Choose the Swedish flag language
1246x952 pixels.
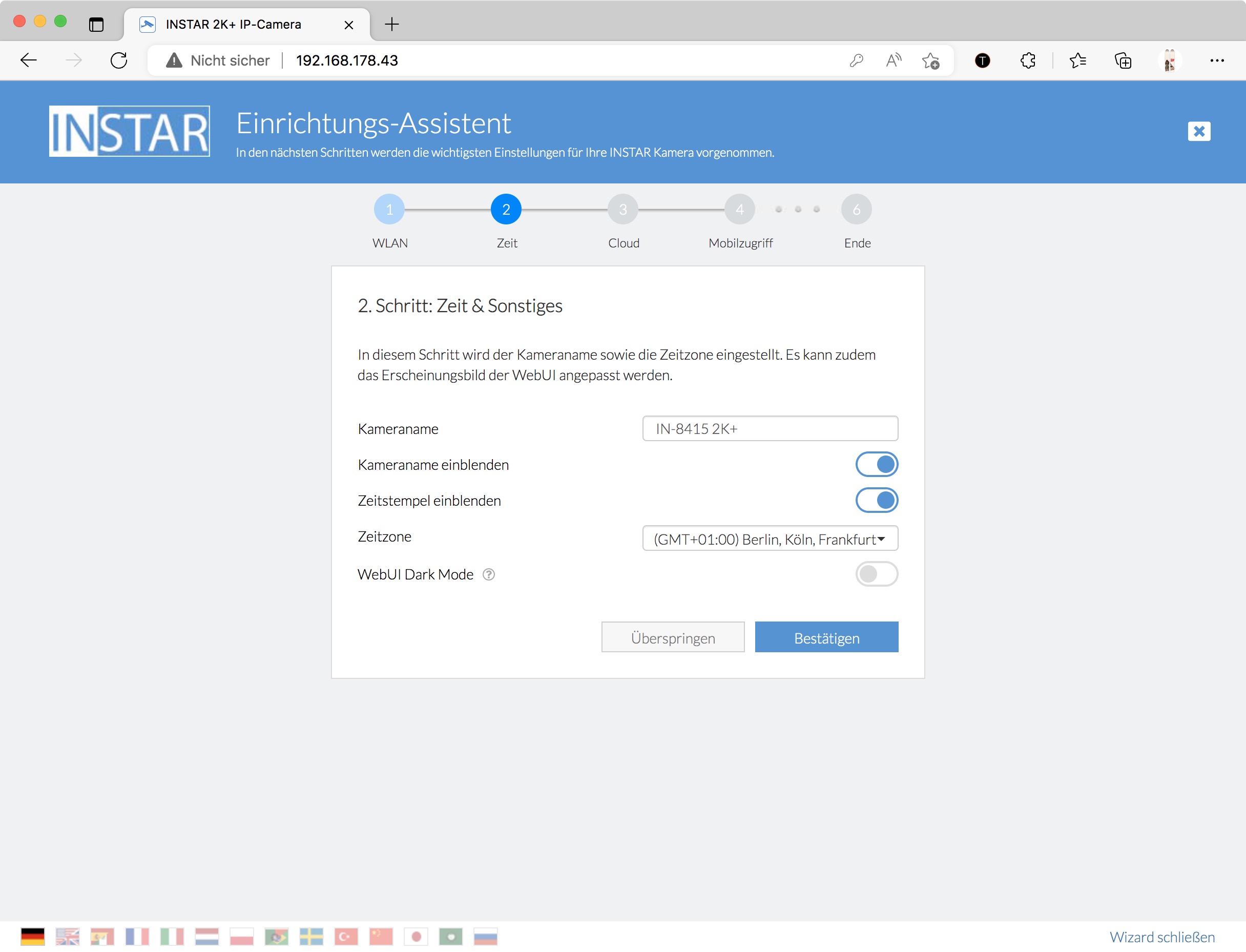click(311, 936)
